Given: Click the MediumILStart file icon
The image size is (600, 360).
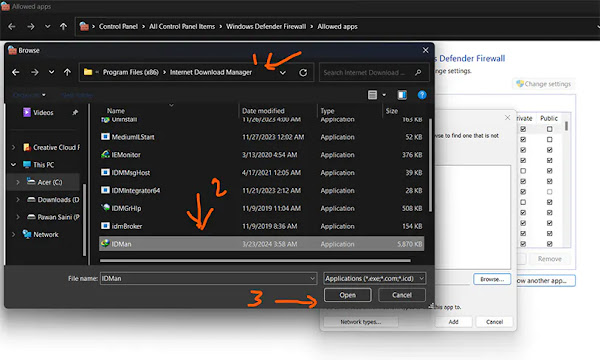Looking at the screenshot, I should pos(105,137).
